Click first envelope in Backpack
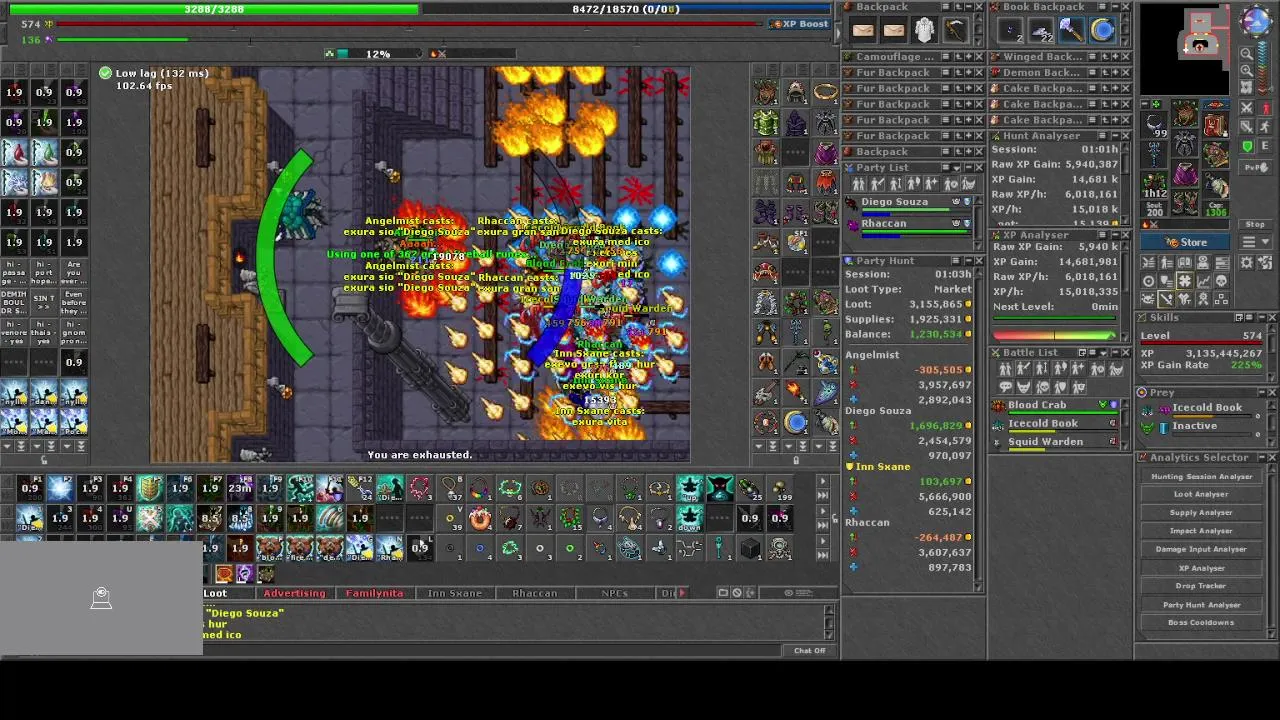 [863, 31]
